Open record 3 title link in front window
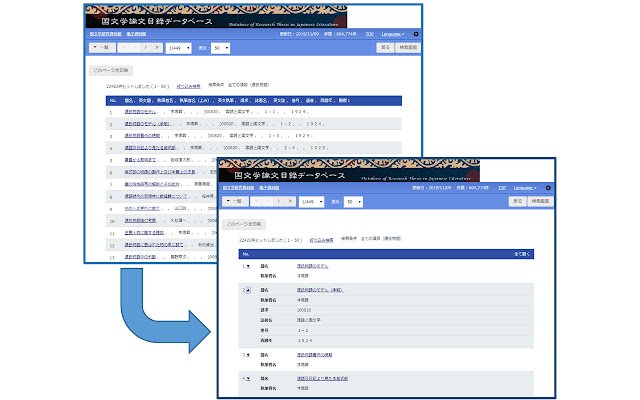Viewport: 640px width, 400px height. [315, 355]
